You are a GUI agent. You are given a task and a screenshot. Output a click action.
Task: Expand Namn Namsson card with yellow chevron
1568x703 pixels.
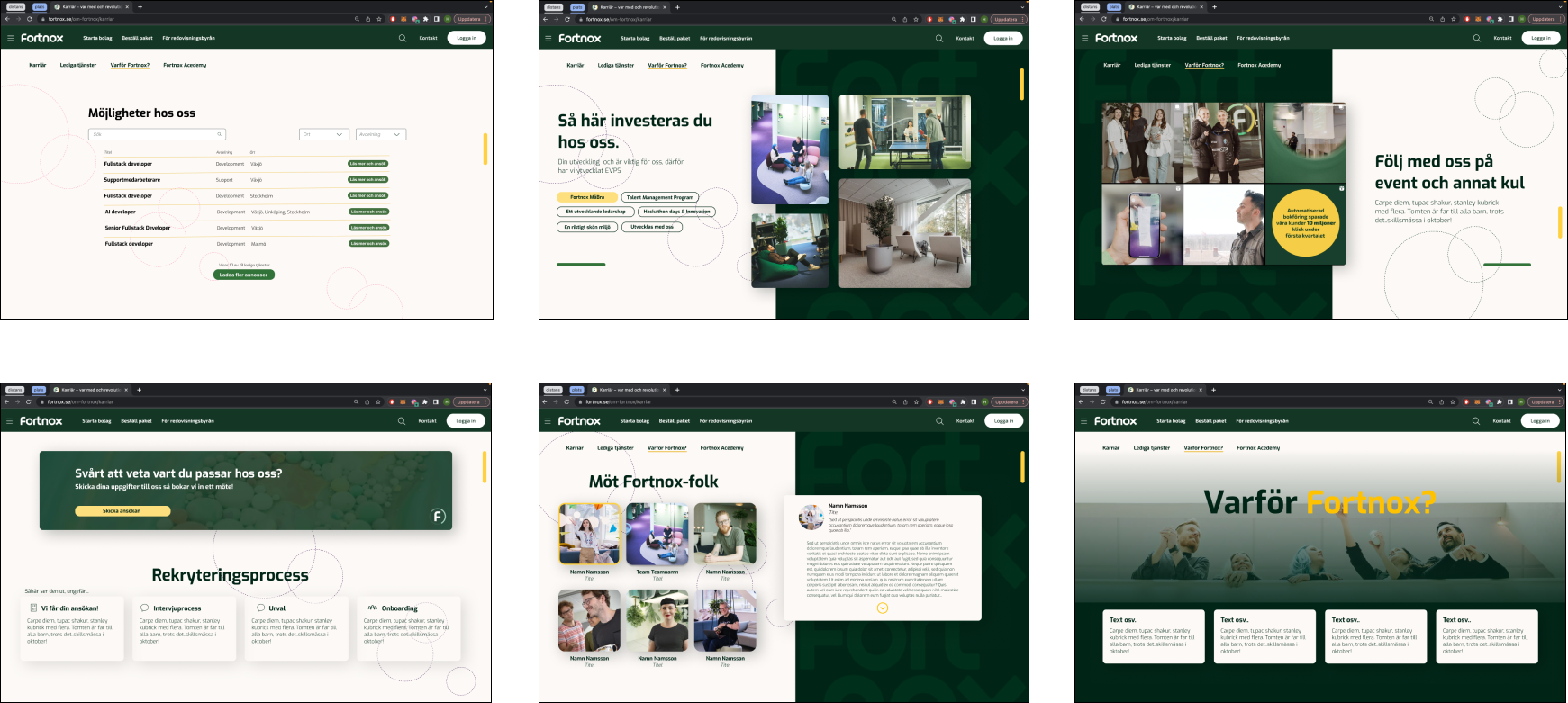[883, 608]
